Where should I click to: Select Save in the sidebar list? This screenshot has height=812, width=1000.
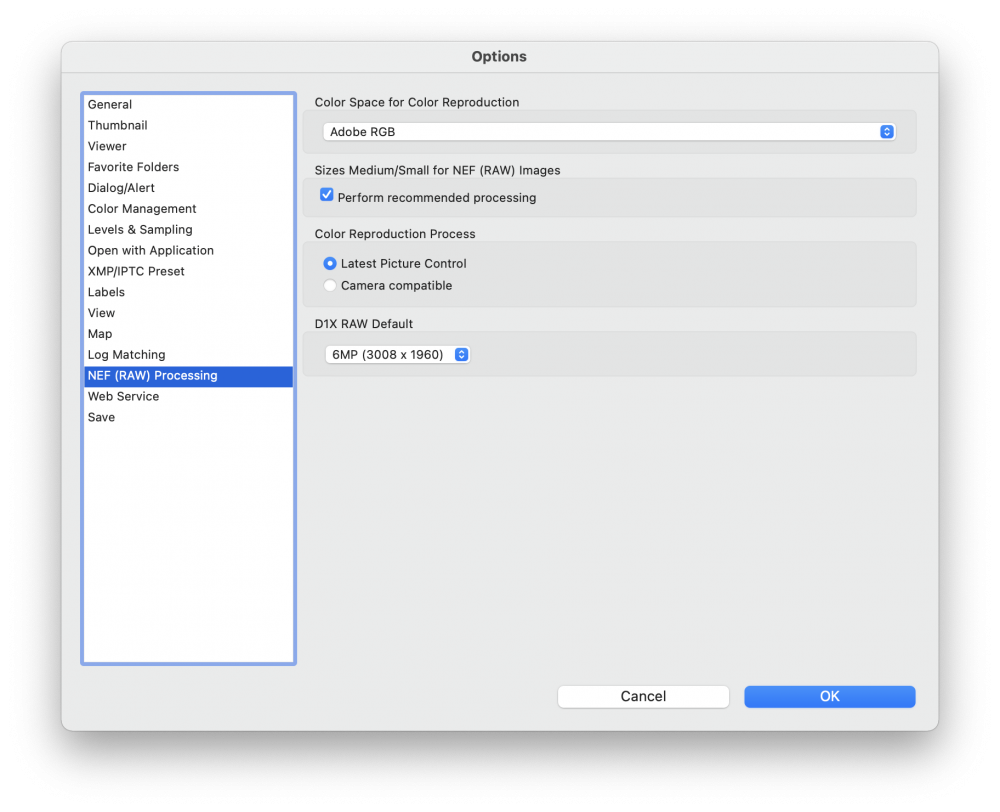(188, 417)
